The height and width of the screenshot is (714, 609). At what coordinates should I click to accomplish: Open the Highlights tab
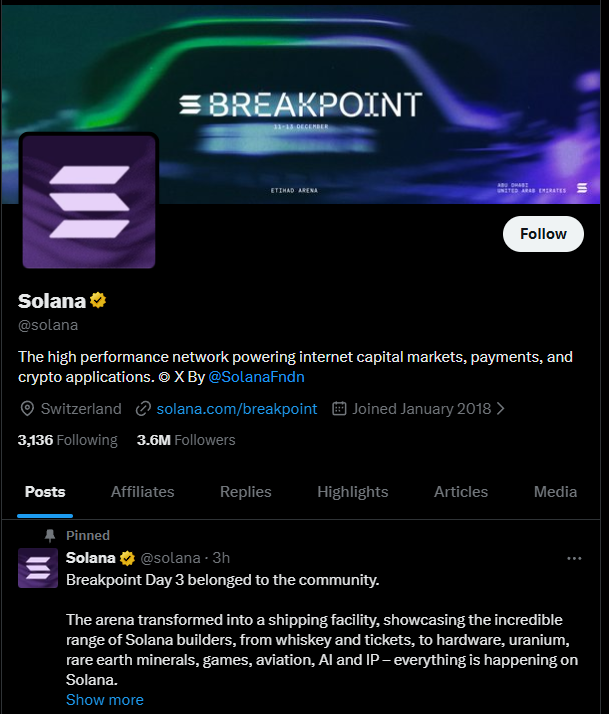tap(352, 492)
